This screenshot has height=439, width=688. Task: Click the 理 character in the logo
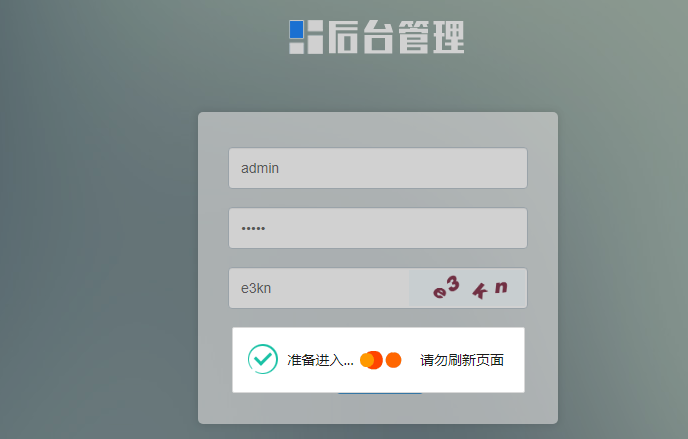[448, 37]
